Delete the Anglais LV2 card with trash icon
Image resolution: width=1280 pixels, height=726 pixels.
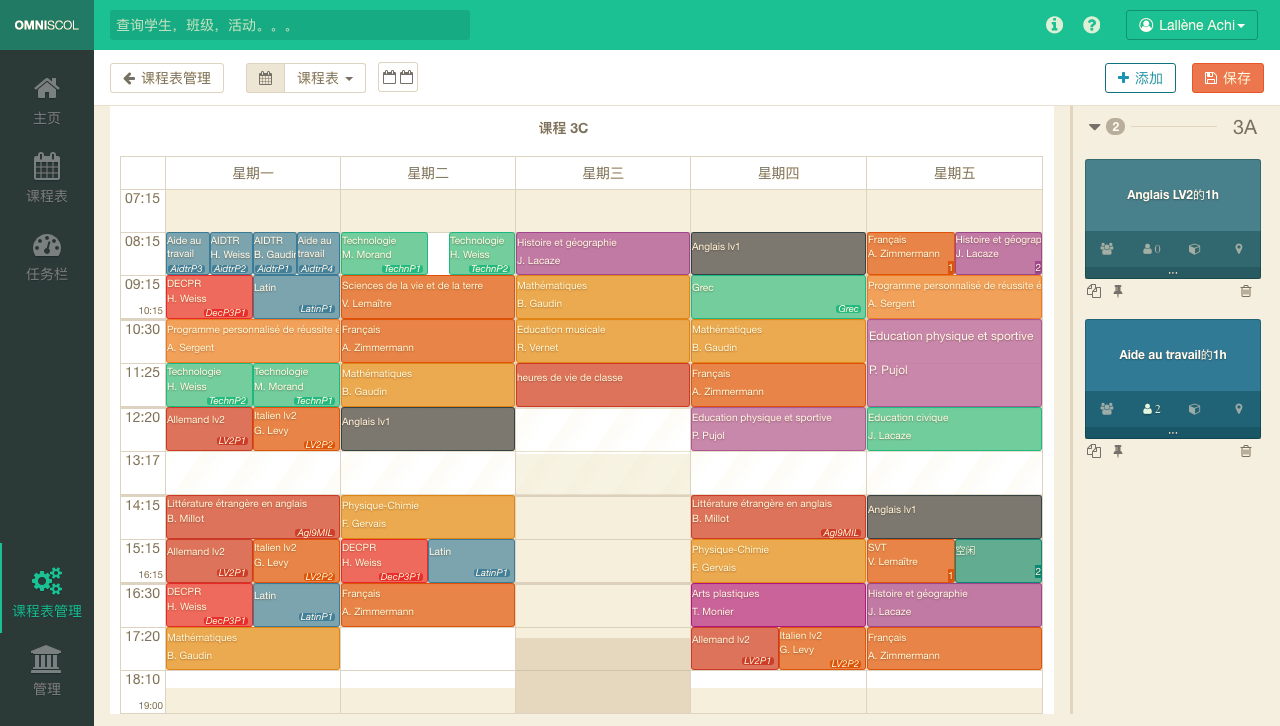click(x=1245, y=291)
